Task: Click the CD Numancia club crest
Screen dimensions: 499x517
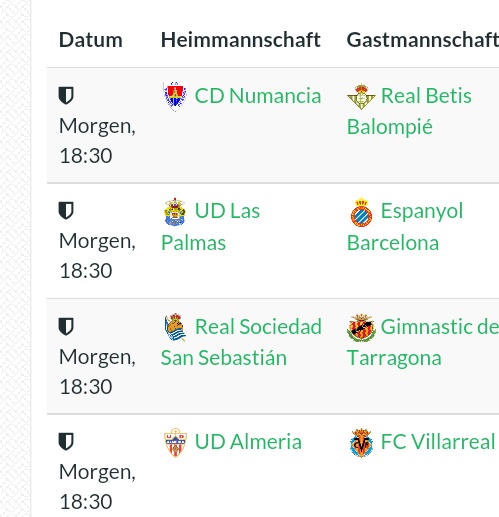Action: coord(175,96)
